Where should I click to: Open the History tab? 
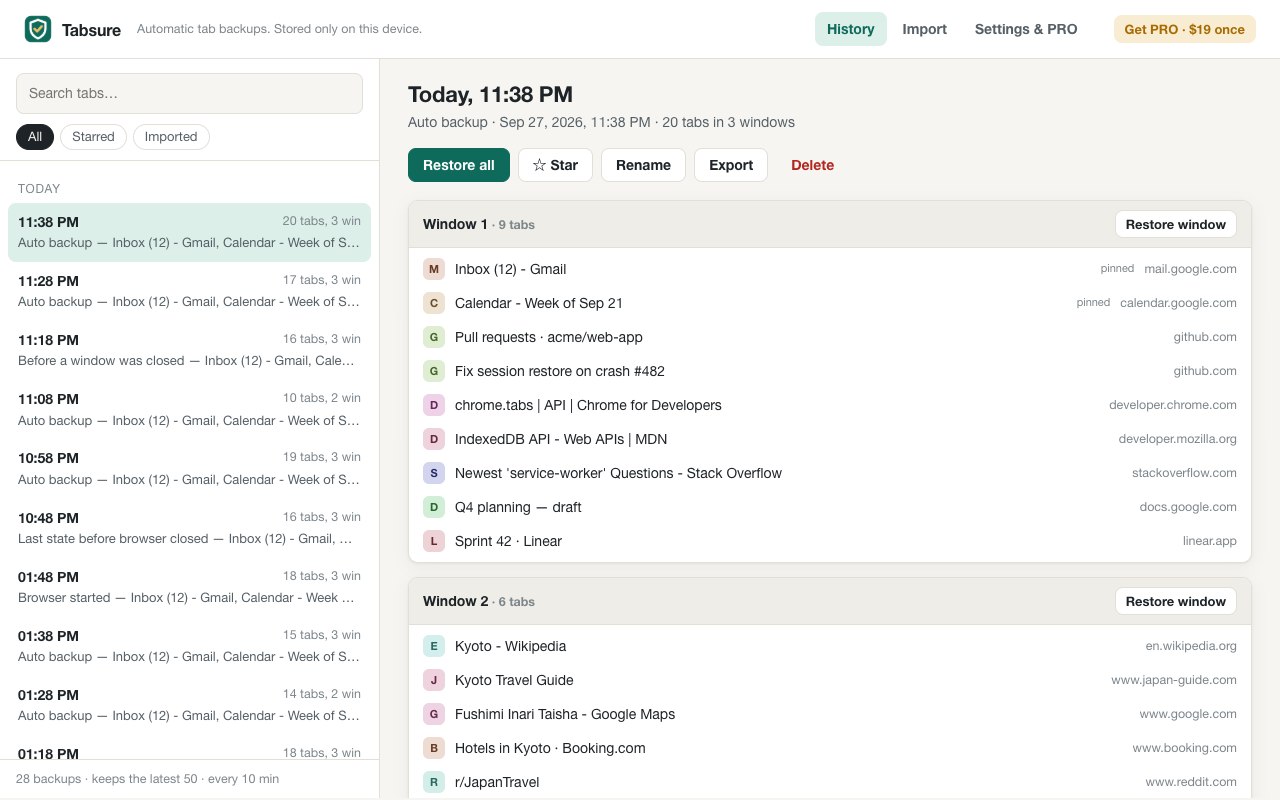(x=851, y=29)
